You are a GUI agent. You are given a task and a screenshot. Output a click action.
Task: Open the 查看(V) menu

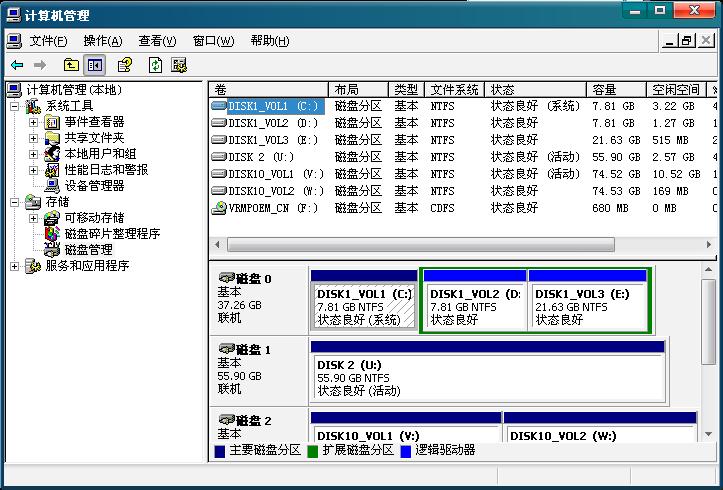point(157,41)
